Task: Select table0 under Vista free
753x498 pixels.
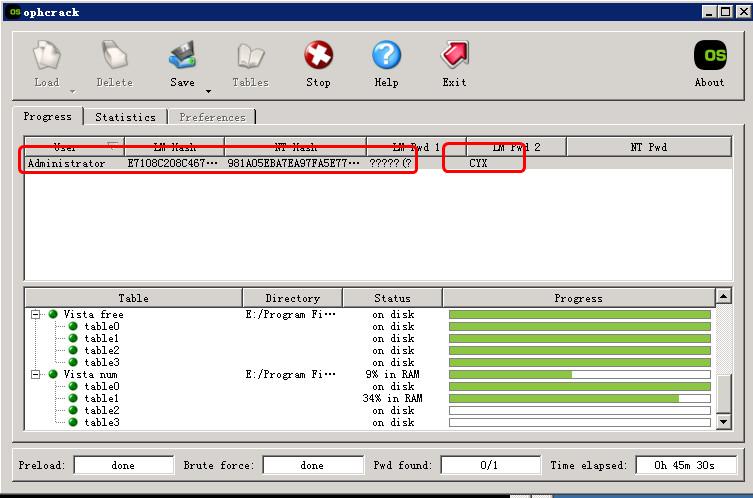Action: click(x=102, y=327)
